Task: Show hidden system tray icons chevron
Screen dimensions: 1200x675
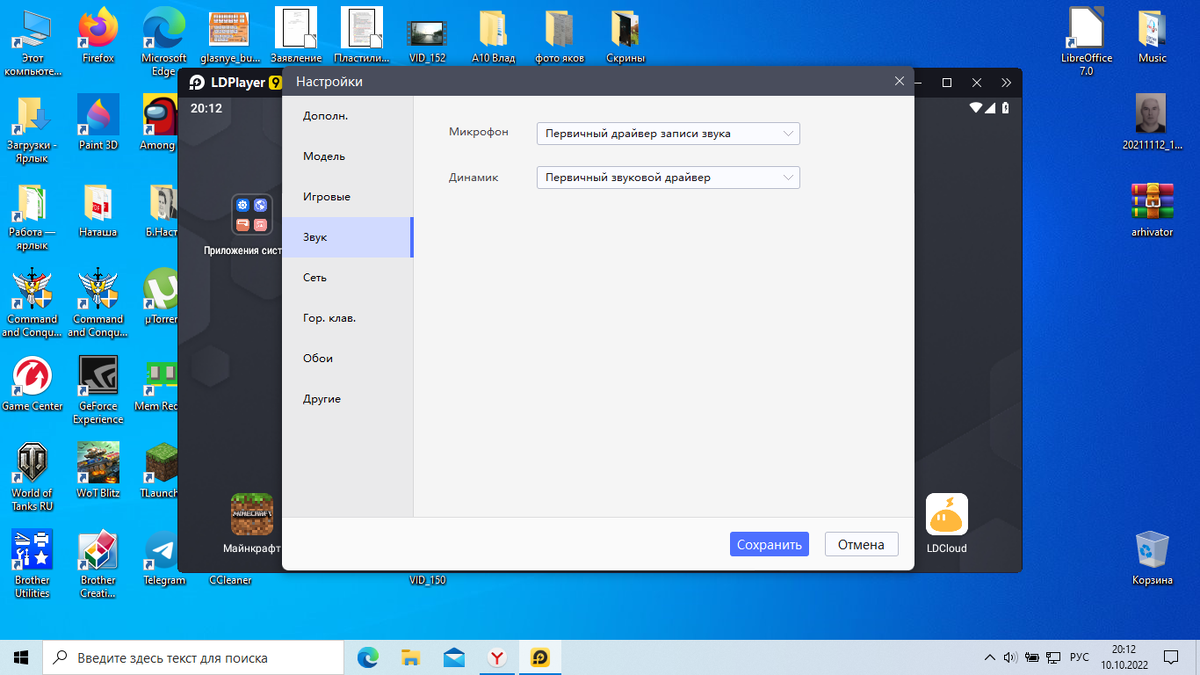Action: [989, 658]
